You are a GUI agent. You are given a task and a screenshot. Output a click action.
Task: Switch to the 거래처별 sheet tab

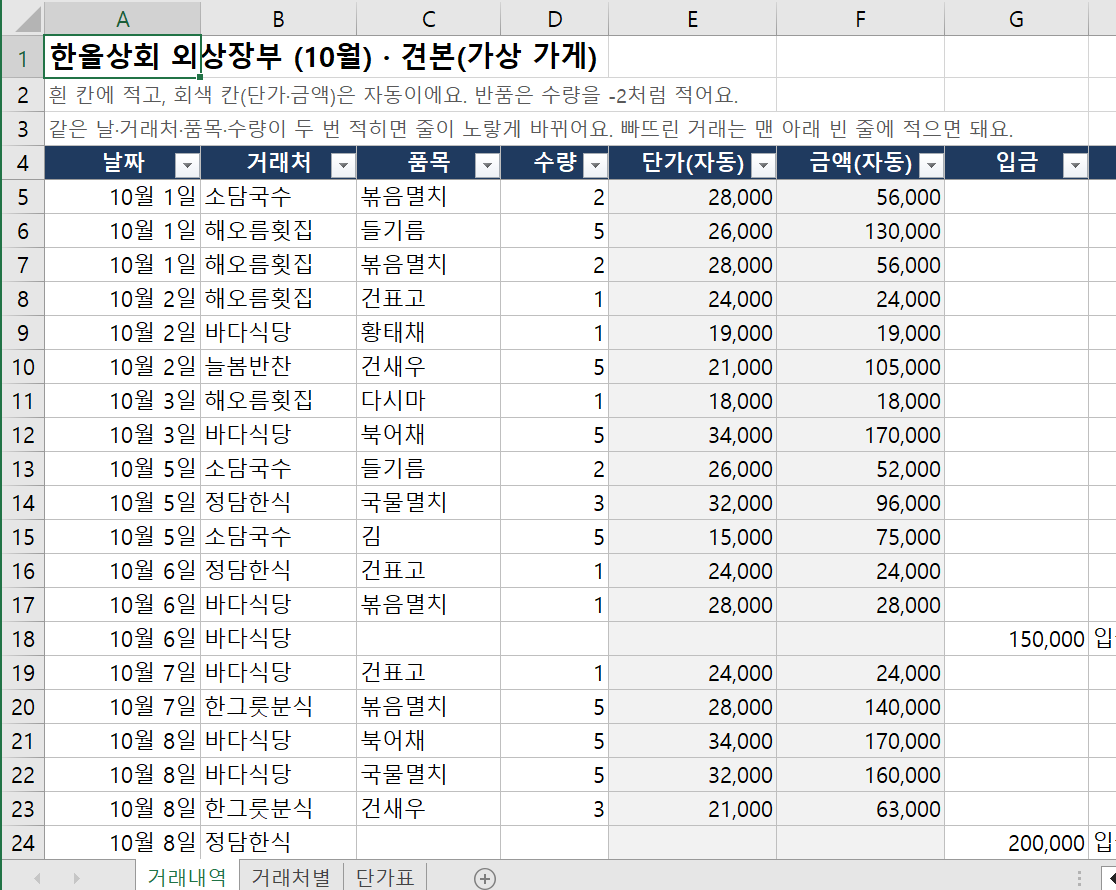coord(291,876)
